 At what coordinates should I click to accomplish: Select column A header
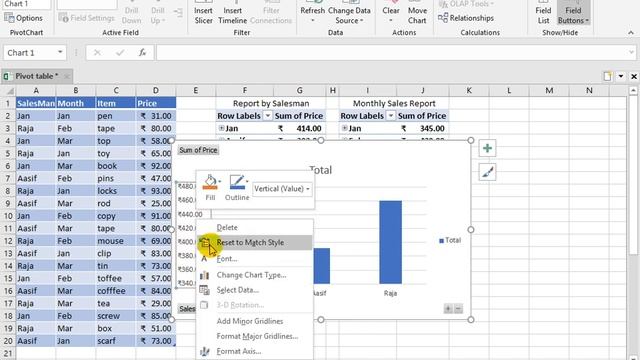pos(36,91)
